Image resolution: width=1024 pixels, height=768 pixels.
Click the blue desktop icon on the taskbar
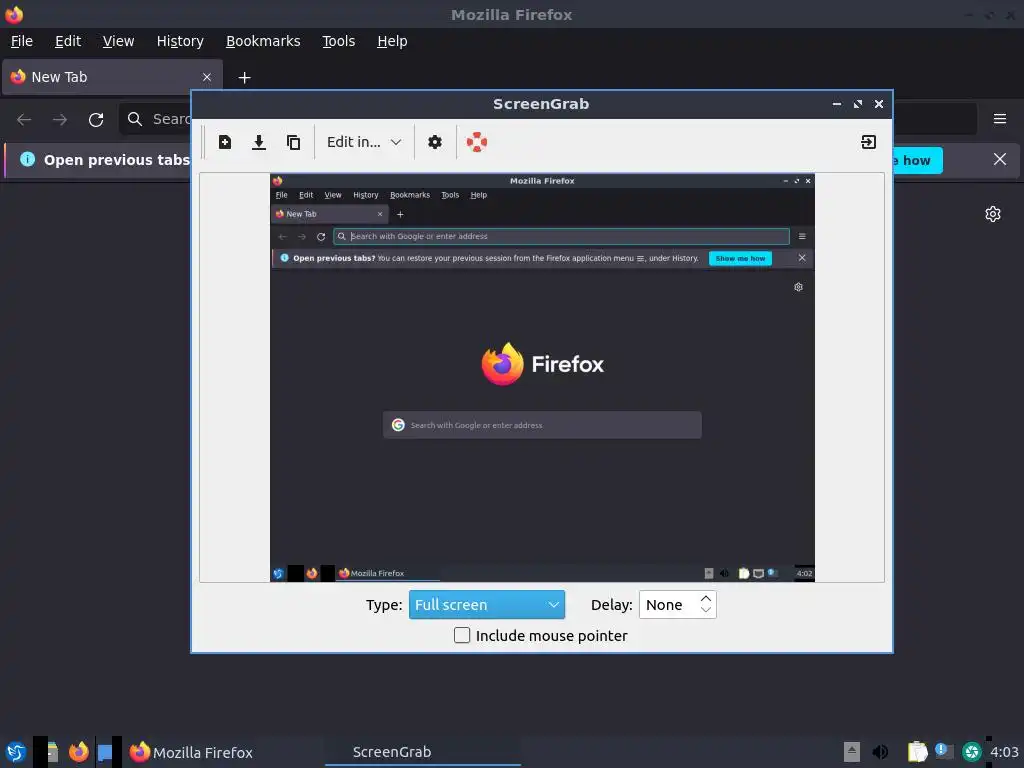[104, 752]
